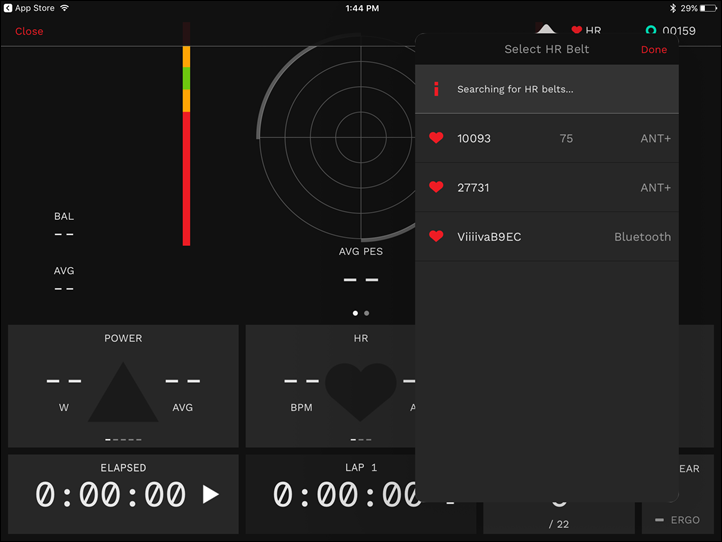Tap the Bluetooth status icon

[673, 8]
